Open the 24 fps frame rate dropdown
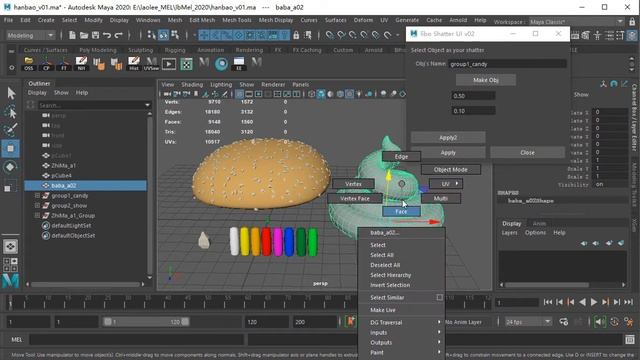 529,322
